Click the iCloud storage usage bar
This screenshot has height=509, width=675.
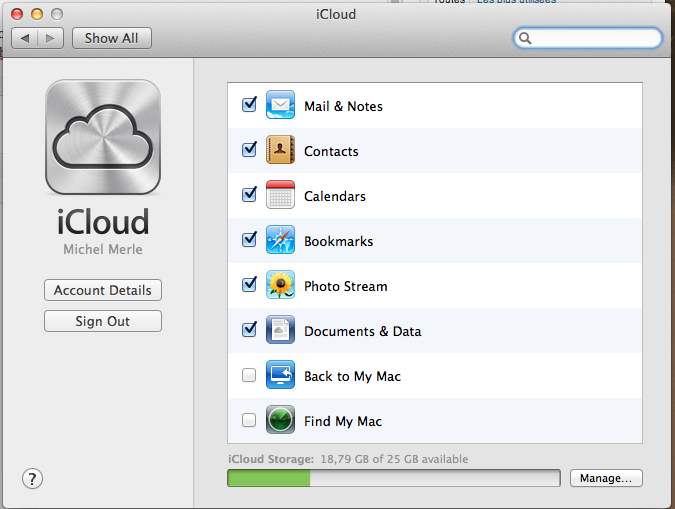pyautogui.click(x=394, y=478)
